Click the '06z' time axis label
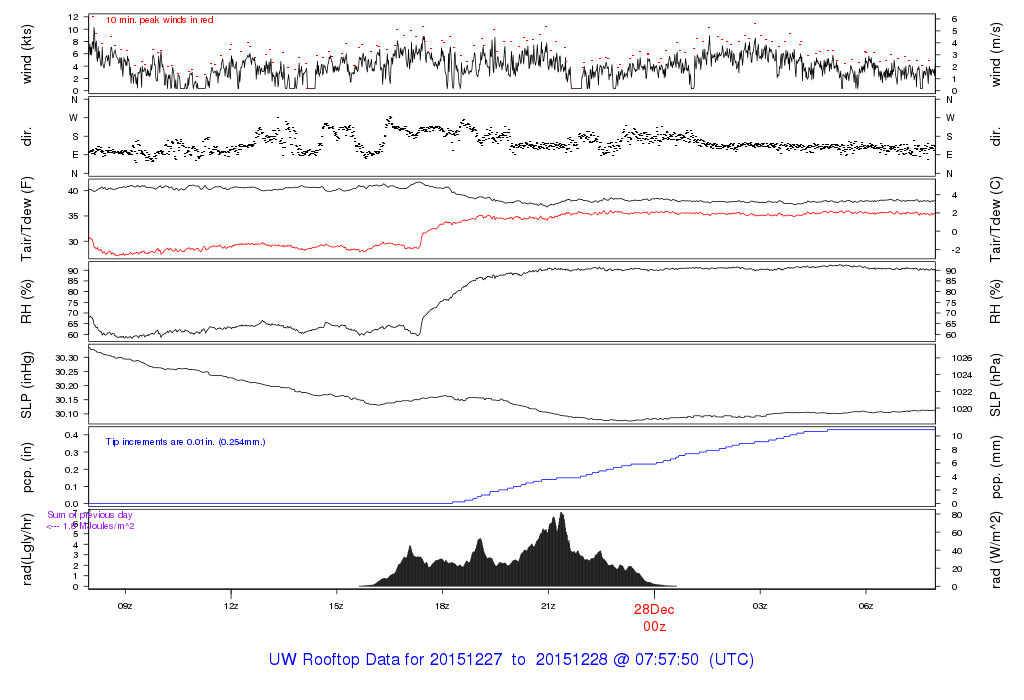 click(x=865, y=606)
